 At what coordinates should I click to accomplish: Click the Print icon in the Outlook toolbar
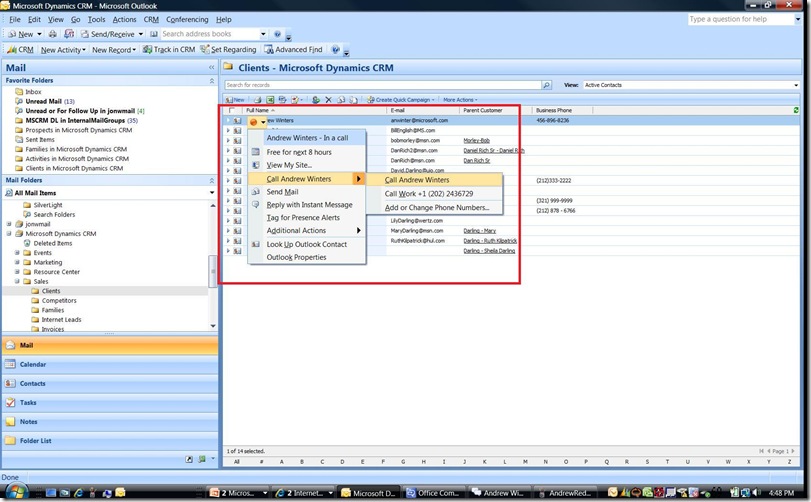coord(52,34)
